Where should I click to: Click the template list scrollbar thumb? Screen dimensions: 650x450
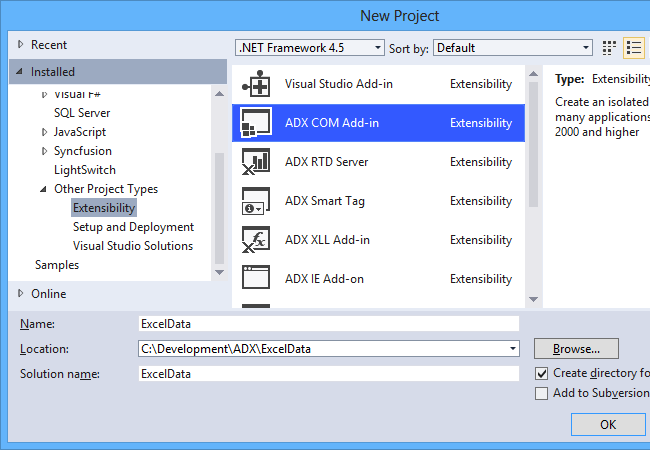[x=534, y=144]
